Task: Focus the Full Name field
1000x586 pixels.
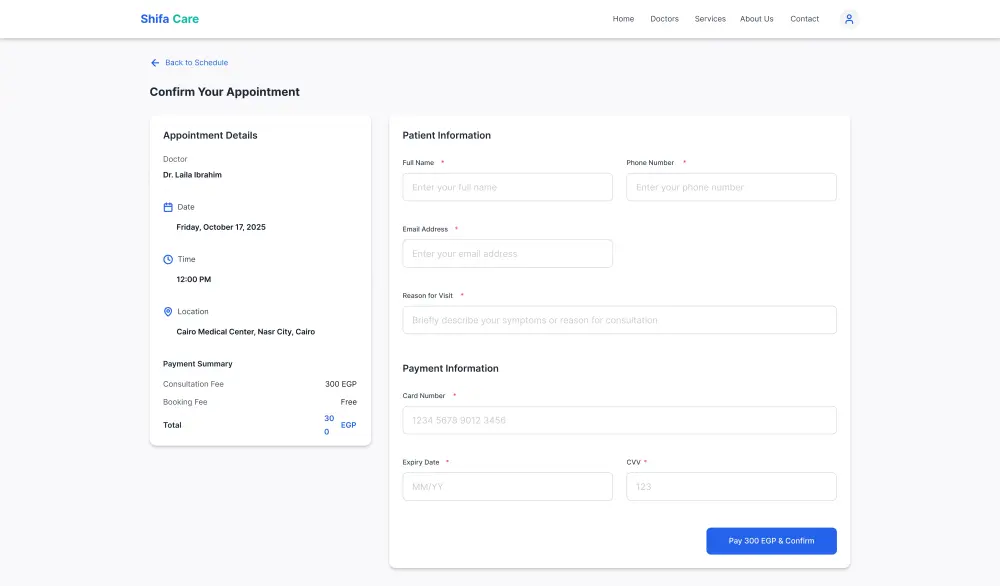Action: [507, 187]
